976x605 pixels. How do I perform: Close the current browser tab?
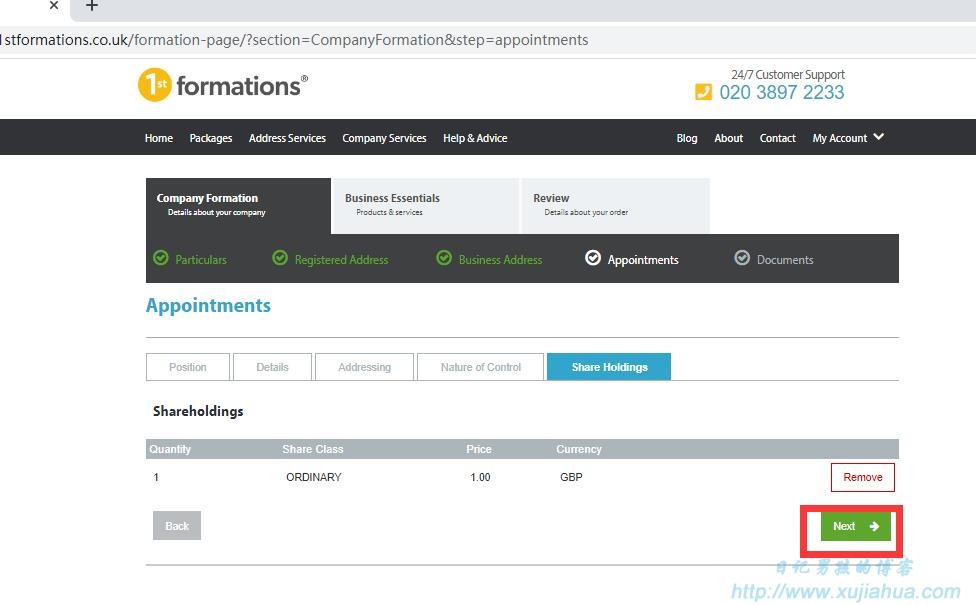click(x=54, y=6)
